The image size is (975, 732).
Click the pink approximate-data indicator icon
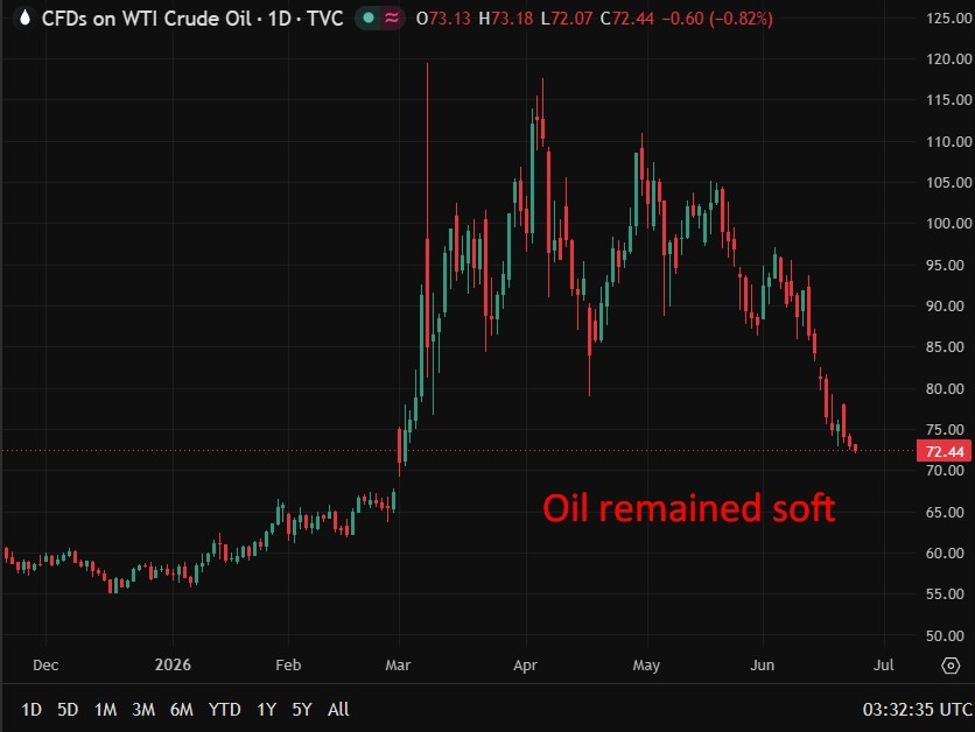click(392, 18)
